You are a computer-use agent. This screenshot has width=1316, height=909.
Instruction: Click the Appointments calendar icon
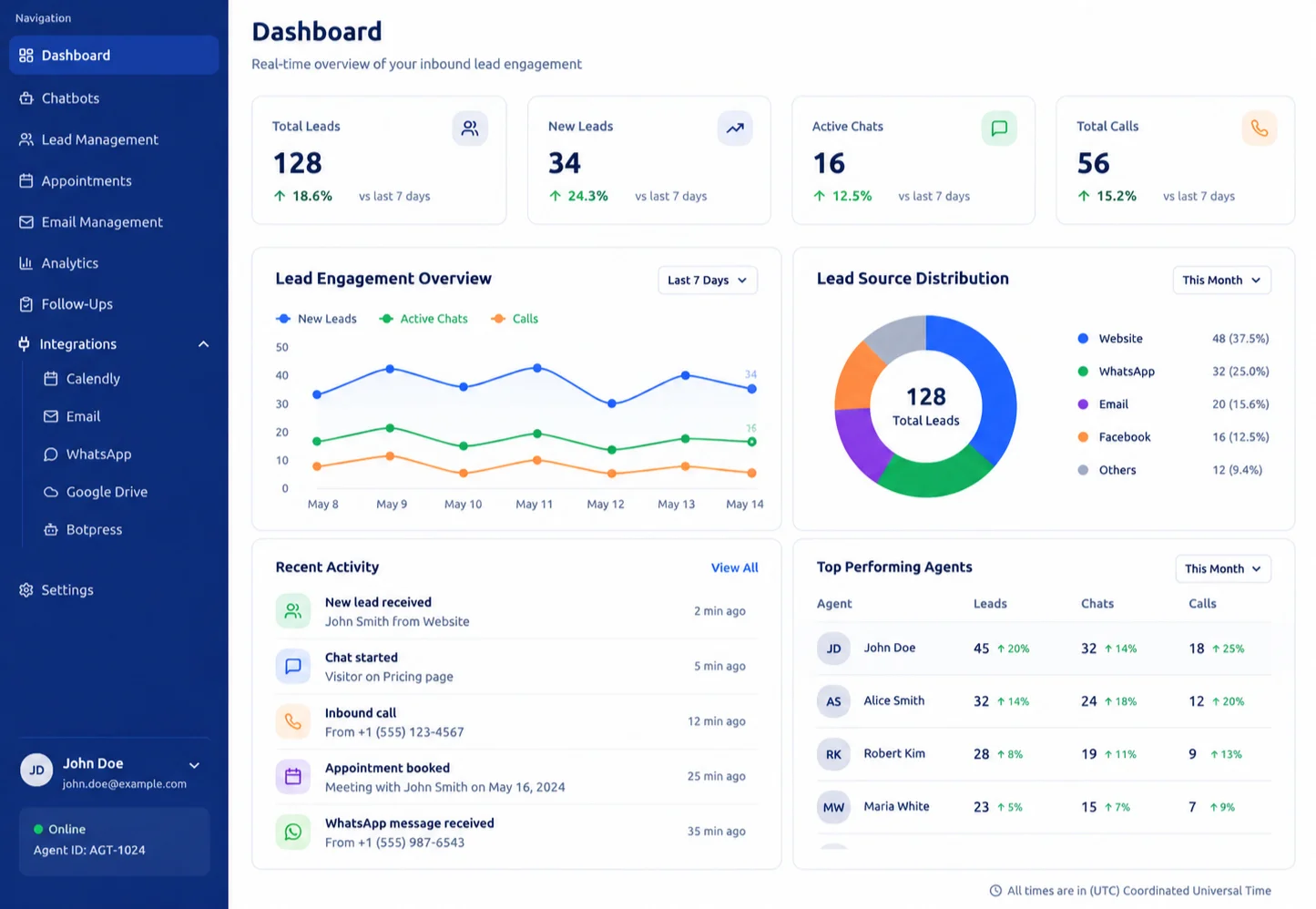pyautogui.click(x=26, y=180)
